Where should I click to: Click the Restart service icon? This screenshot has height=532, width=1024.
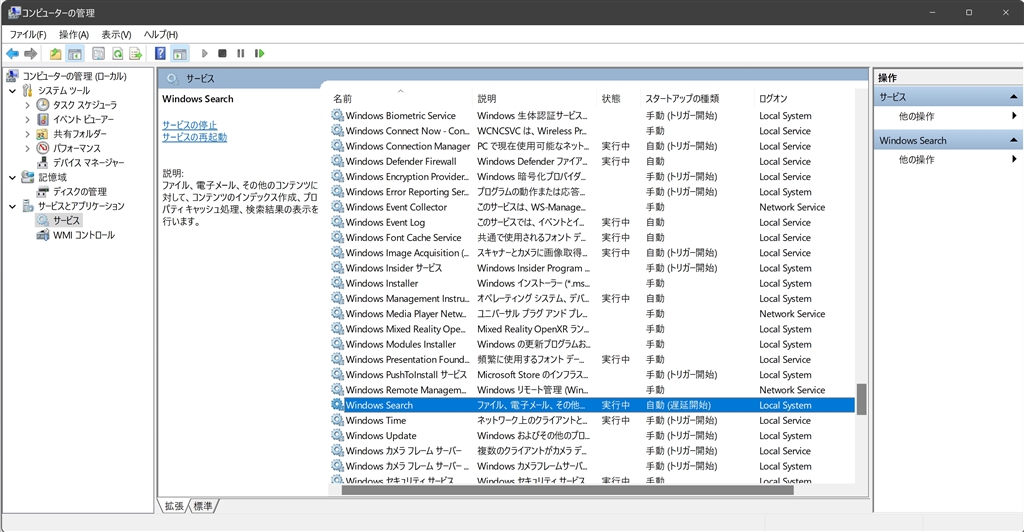coord(259,54)
